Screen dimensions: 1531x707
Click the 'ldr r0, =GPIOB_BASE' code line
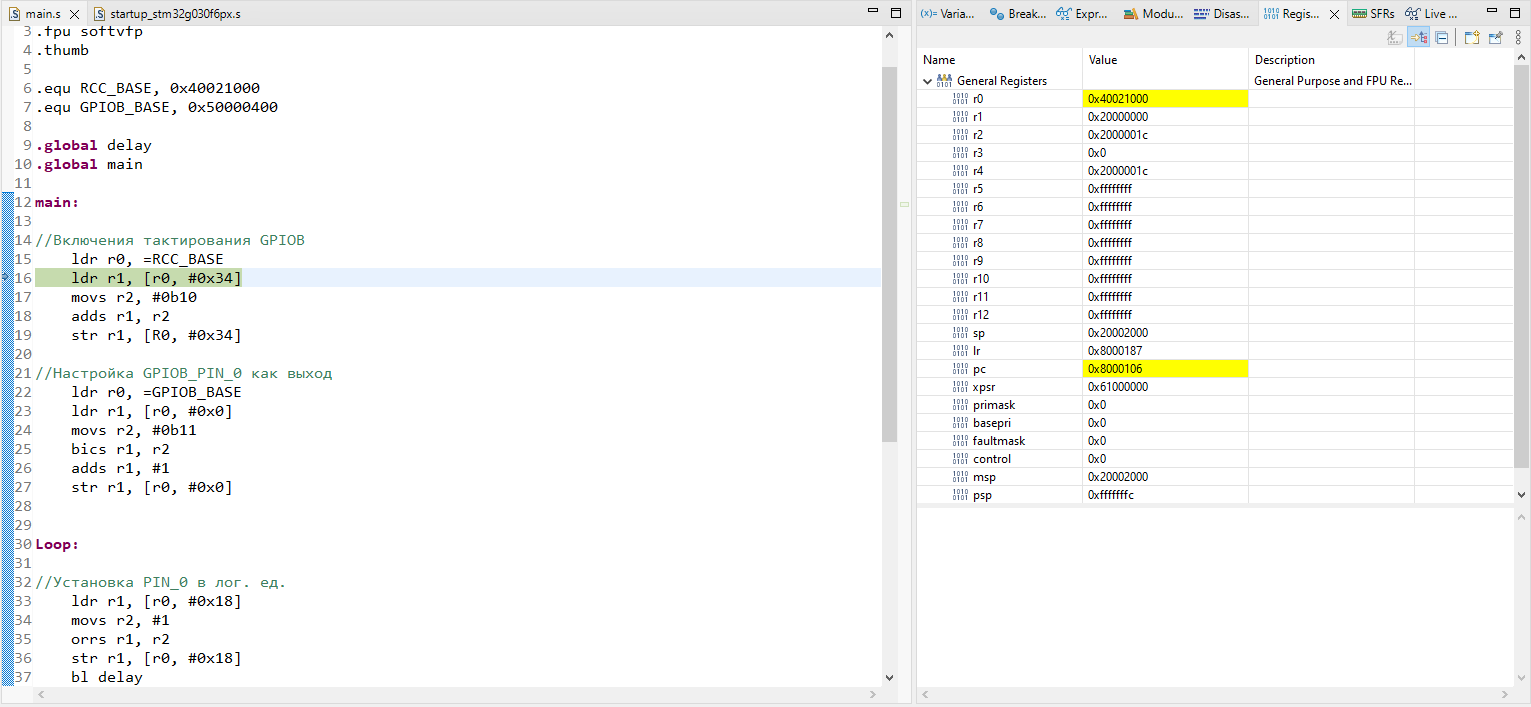156,392
